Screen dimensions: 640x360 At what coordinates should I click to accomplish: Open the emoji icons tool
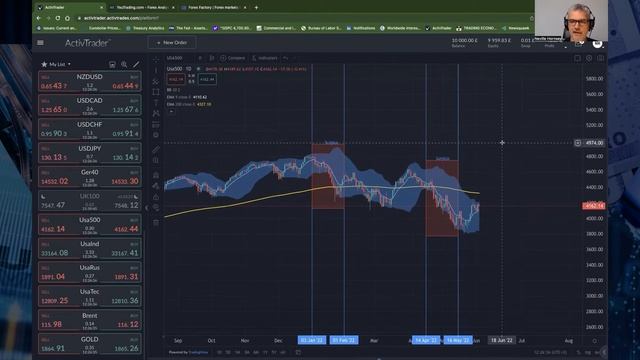coord(156,135)
